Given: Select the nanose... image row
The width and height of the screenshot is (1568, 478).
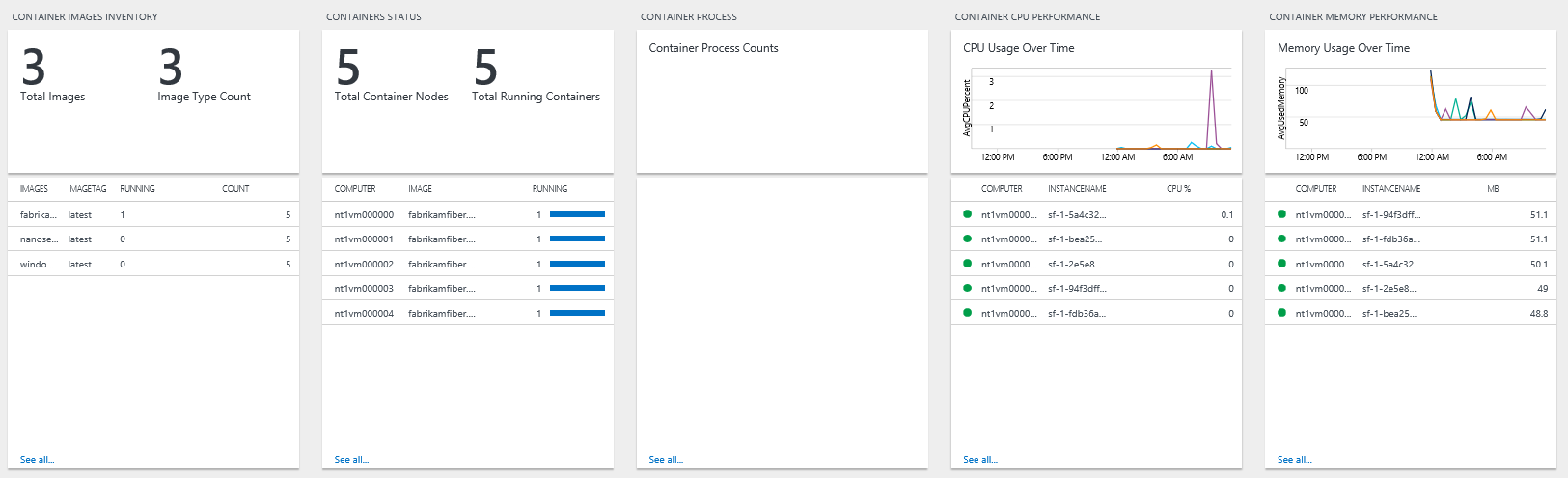Looking at the screenshot, I should click(x=39, y=239).
